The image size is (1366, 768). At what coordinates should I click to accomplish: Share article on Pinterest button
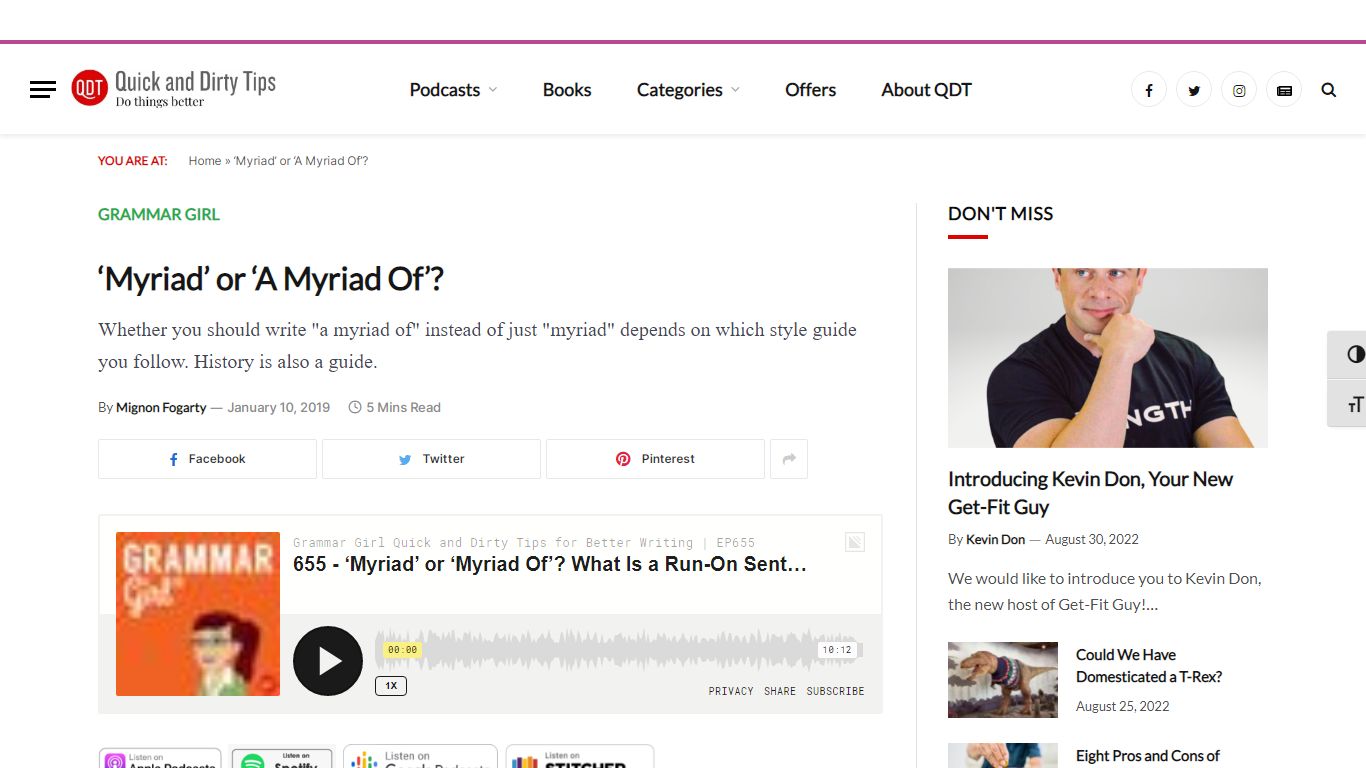tap(655, 459)
